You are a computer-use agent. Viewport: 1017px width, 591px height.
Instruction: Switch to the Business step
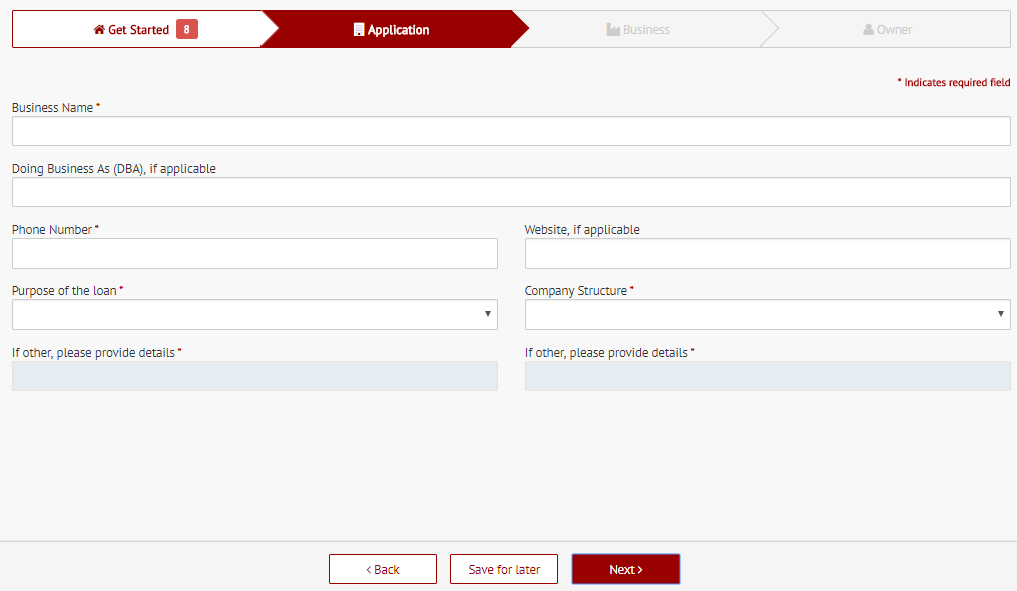(645, 30)
